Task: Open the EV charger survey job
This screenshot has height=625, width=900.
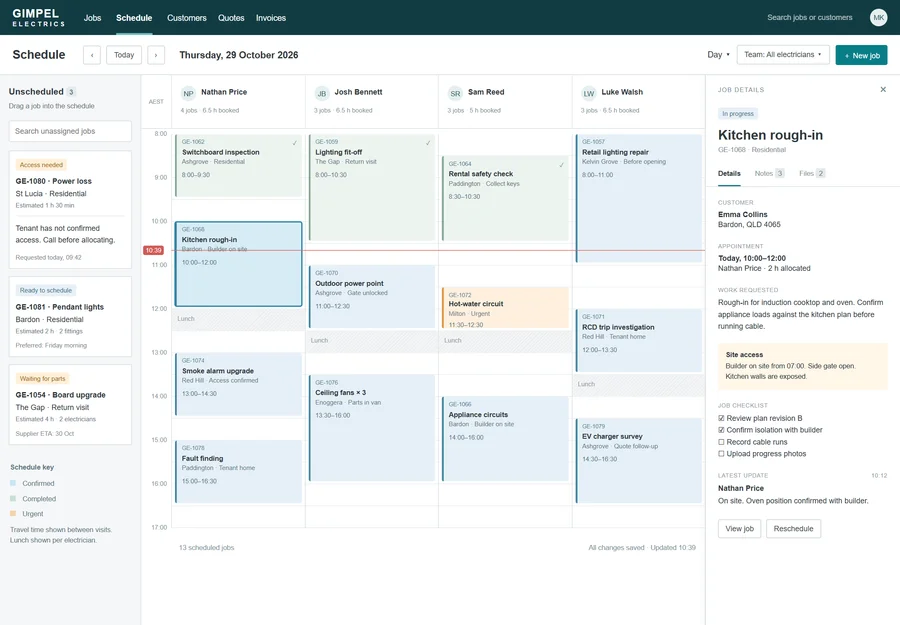Action: coord(638,460)
